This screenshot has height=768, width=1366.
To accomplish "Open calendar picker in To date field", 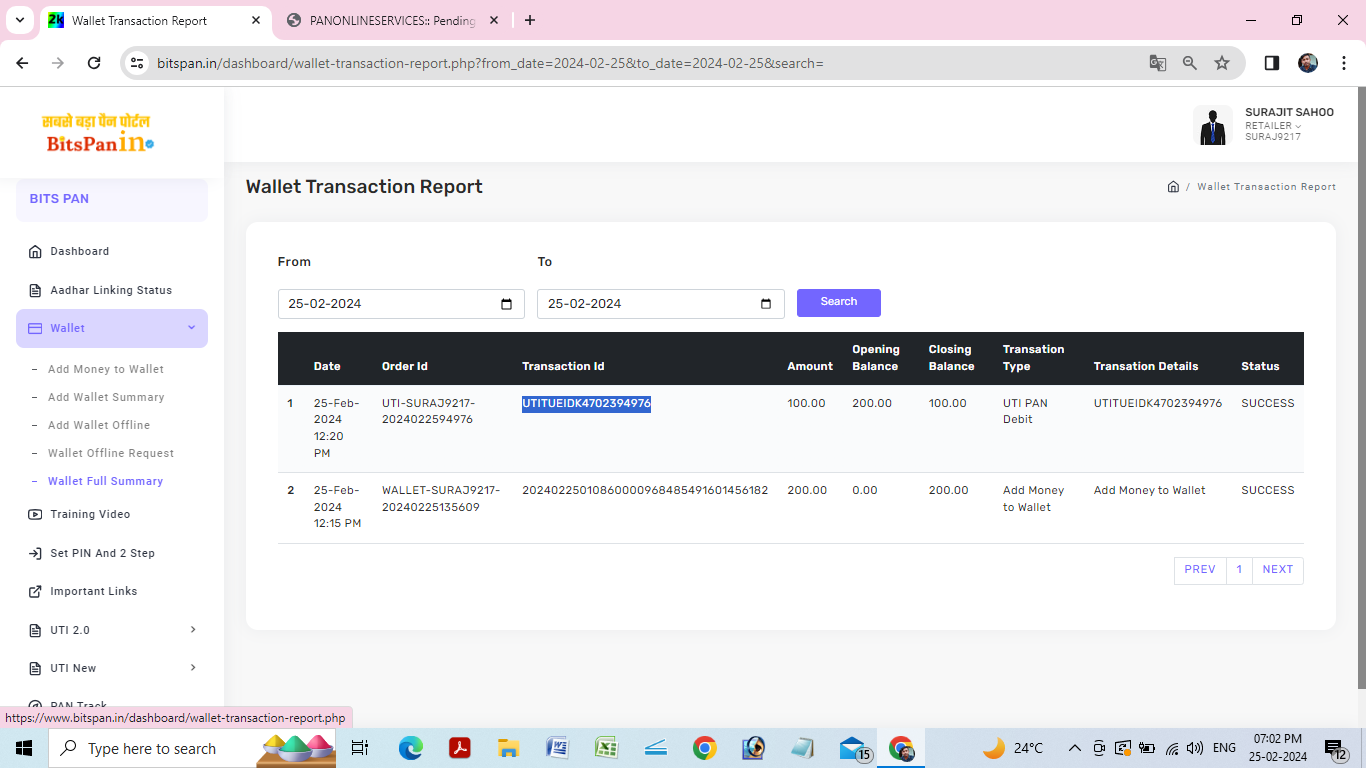I will (766, 304).
